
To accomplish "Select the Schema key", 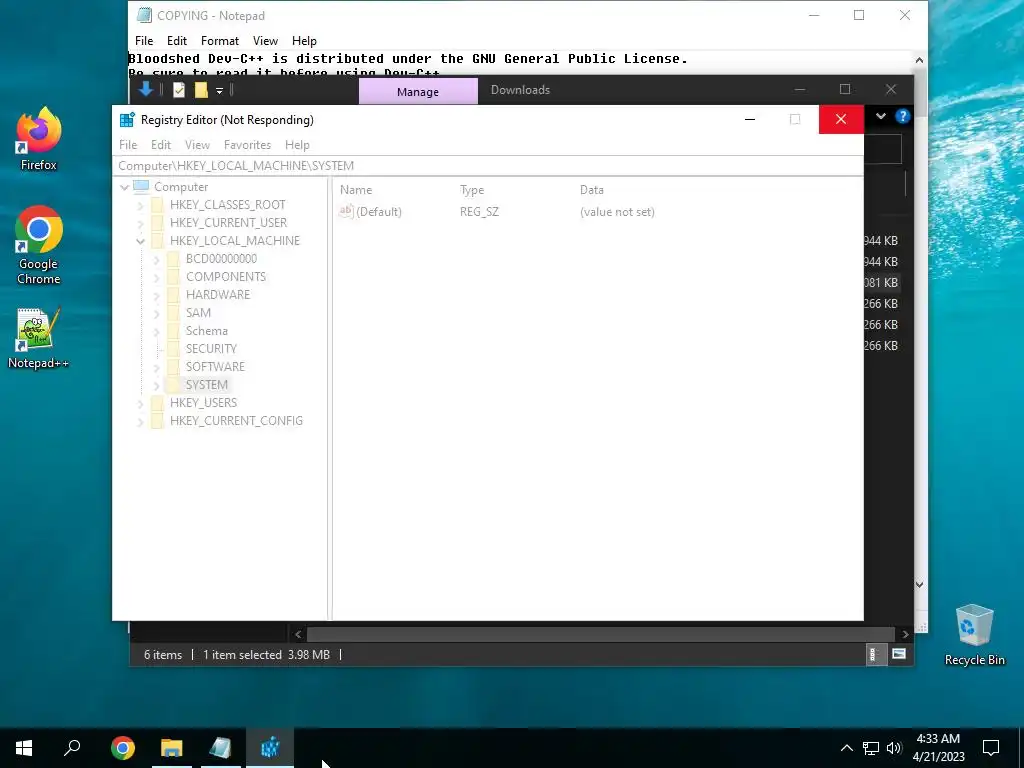I will click(x=206, y=331).
